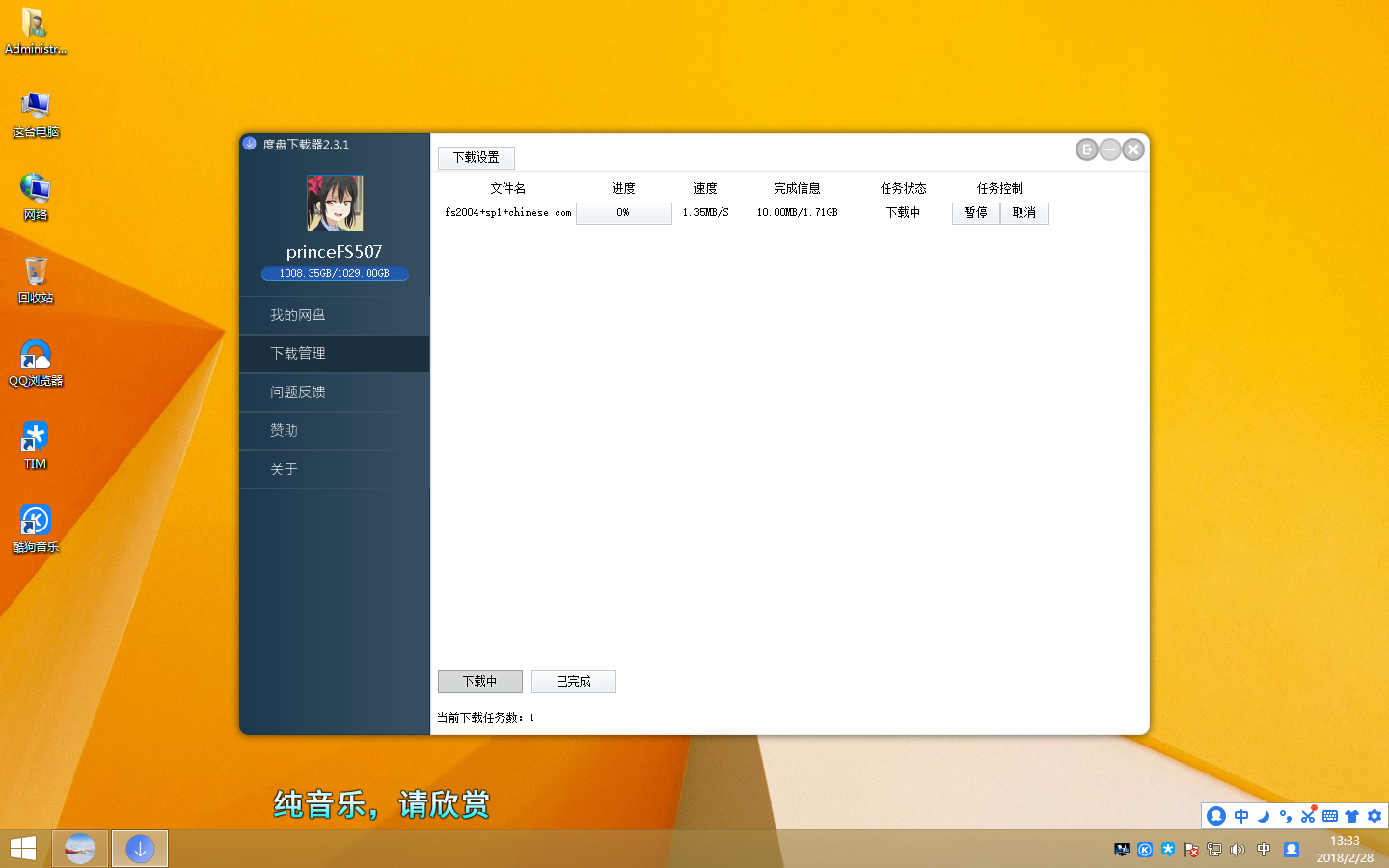Viewport: 1389px width, 868px height.
Task: Click the scissors screenshot icon on input toolbar
Action: tap(1308, 816)
